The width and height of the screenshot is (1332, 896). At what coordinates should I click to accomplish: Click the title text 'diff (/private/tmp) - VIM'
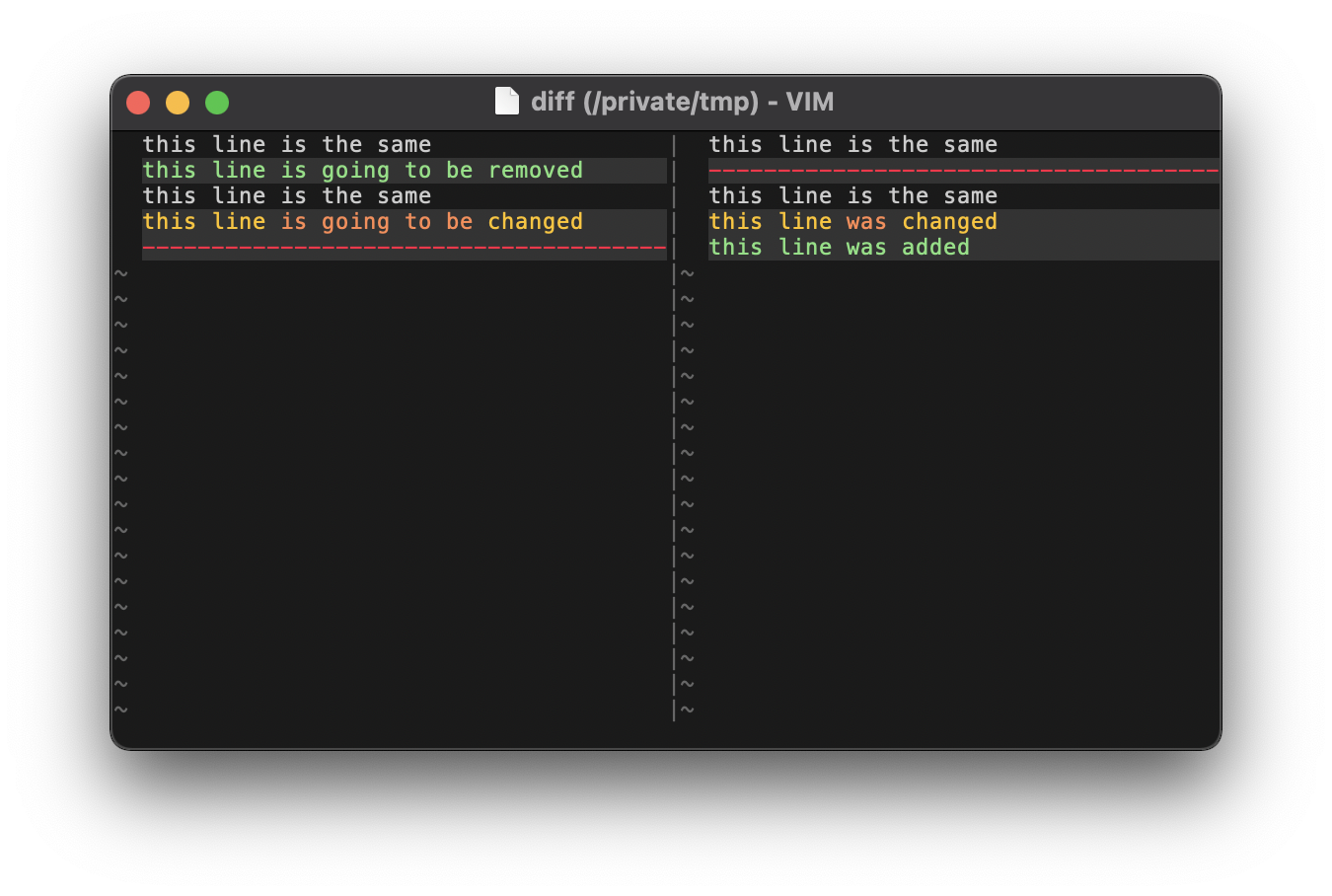coord(683,101)
